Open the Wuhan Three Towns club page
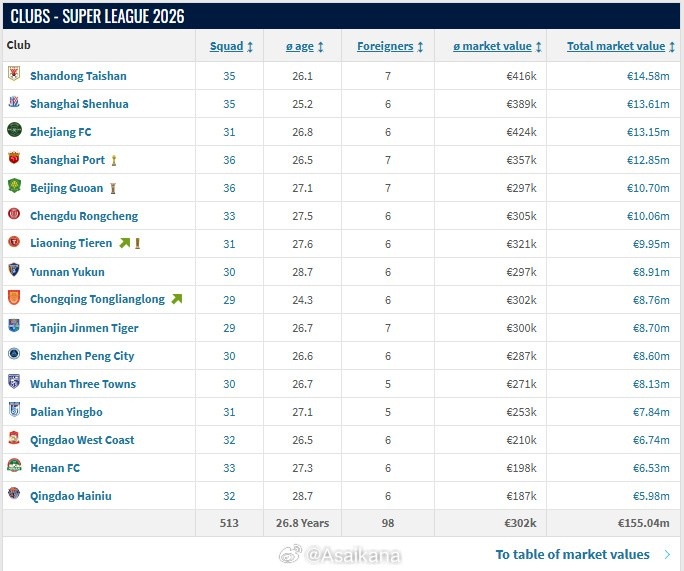The height and width of the screenshot is (571, 684). 83,384
